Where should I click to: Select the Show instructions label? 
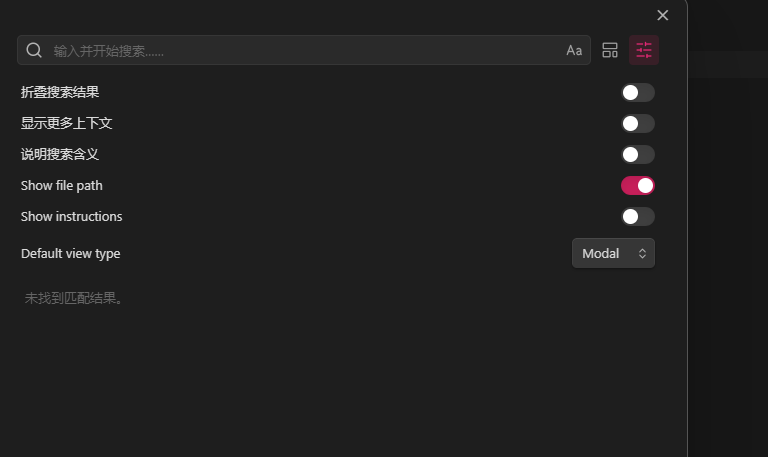point(72,216)
